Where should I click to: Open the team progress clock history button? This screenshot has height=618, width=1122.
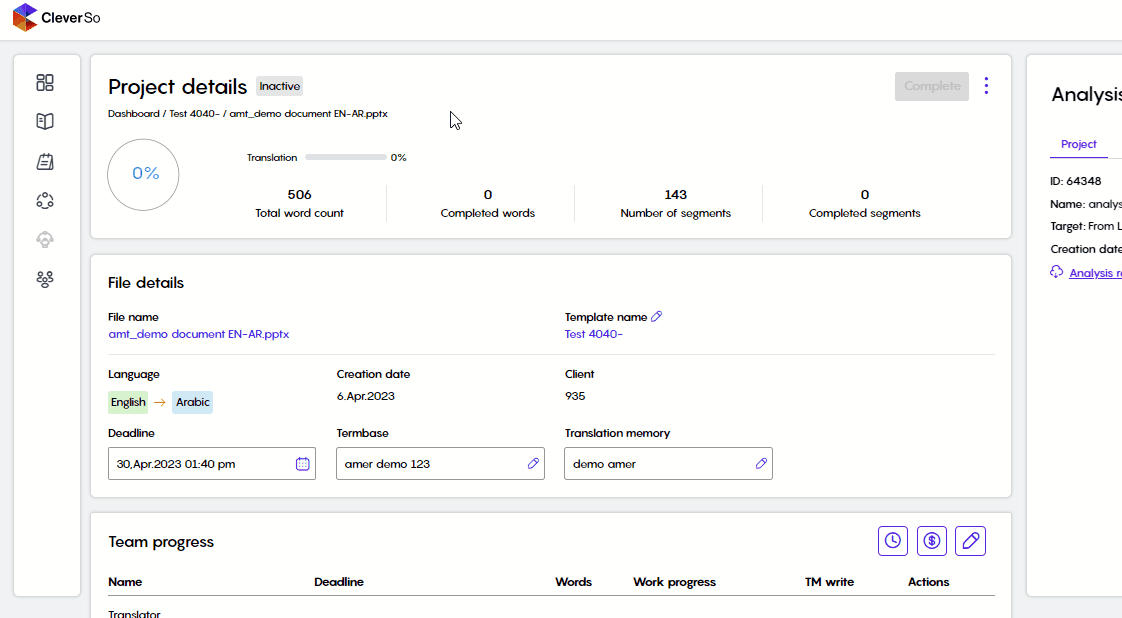893,541
